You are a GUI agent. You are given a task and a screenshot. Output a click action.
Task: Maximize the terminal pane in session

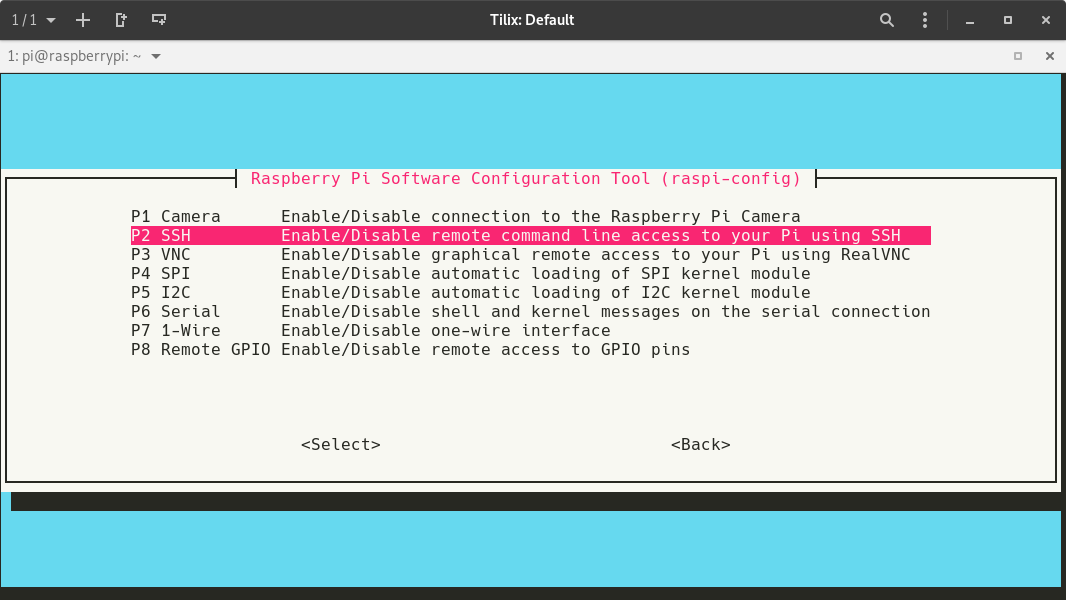pos(1018,57)
